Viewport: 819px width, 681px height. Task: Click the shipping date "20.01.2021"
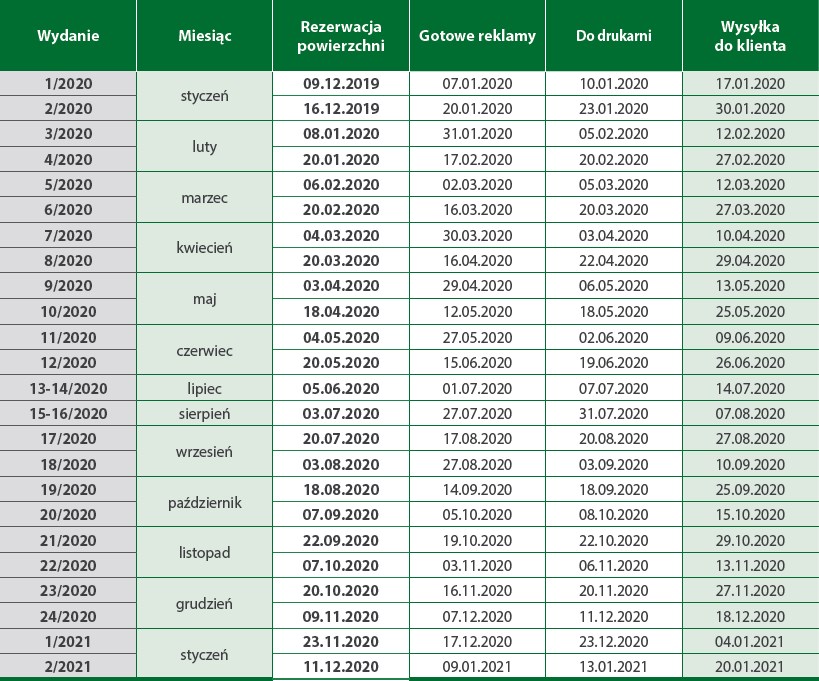coord(751,667)
